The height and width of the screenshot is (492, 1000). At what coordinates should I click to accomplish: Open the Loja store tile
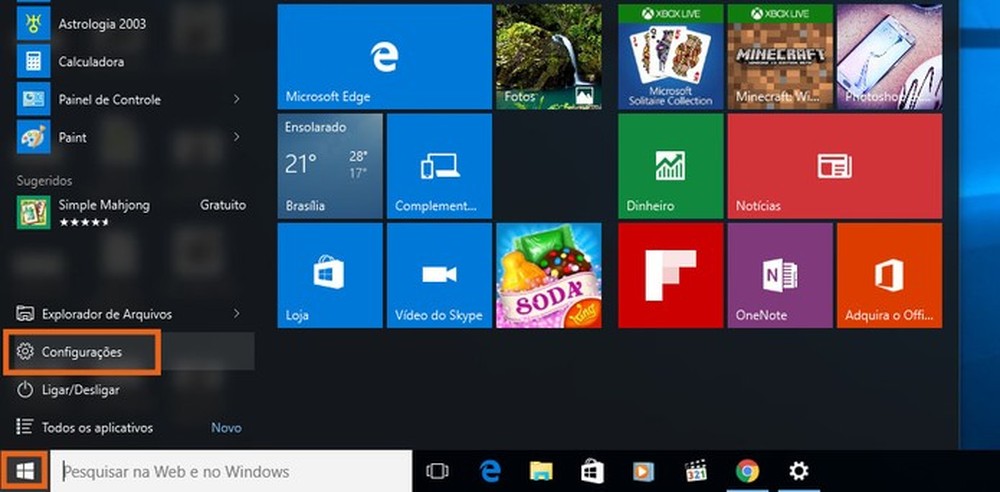click(330, 275)
